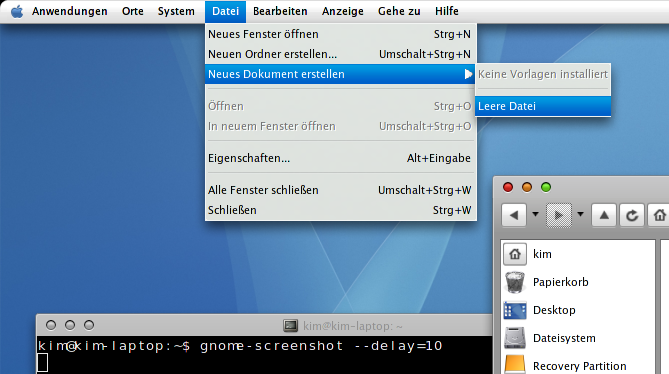Click the terminal title kim@kim-laptop: ~

point(353,326)
